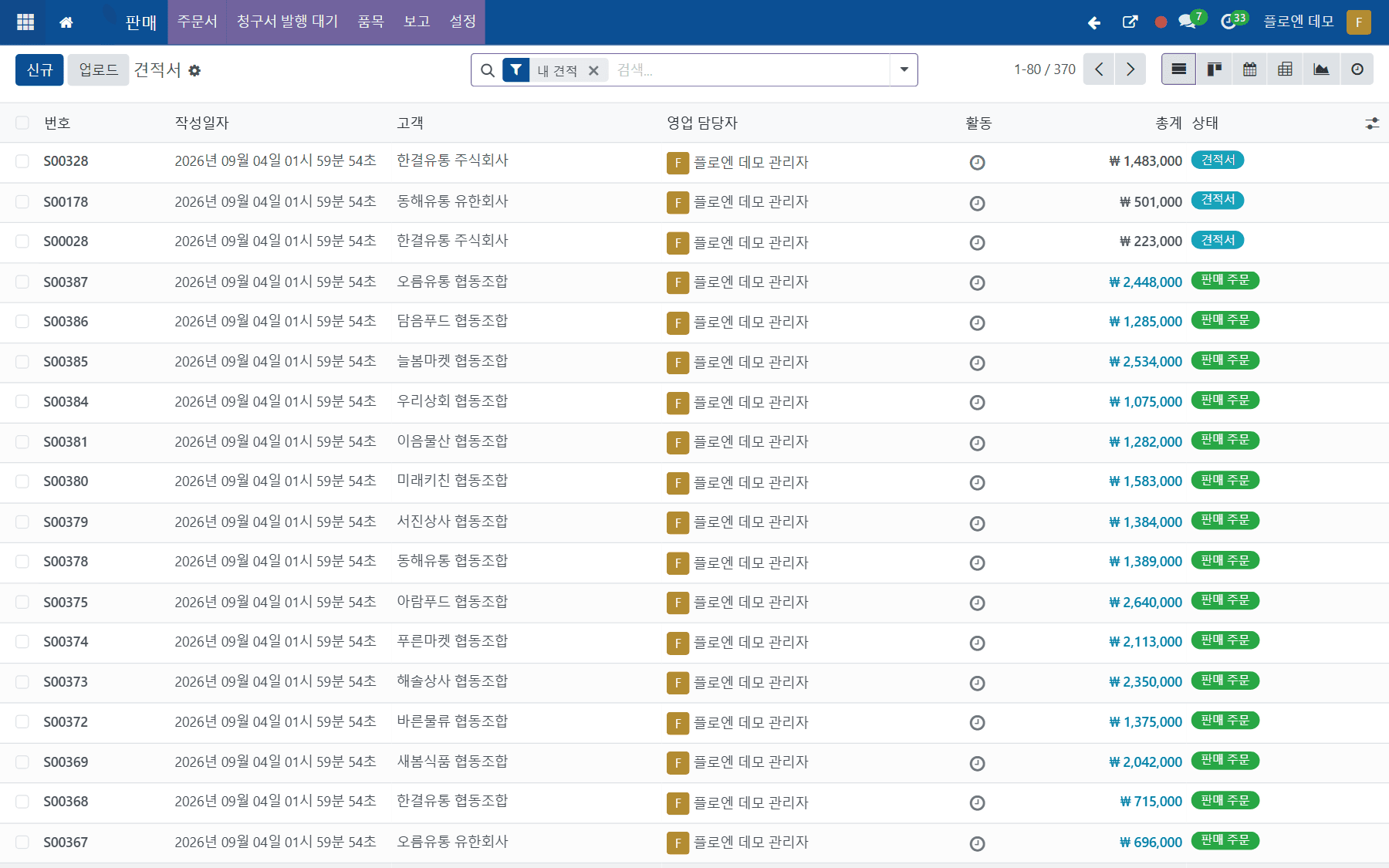The height and width of the screenshot is (868, 1389).
Task: Open activity clock for S00387
Action: point(977,282)
